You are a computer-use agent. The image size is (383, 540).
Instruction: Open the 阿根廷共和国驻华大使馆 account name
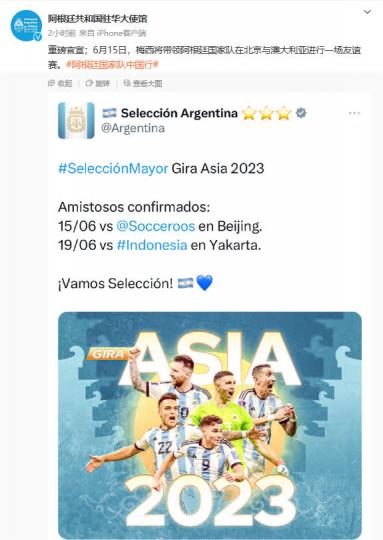tap(97, 19)
